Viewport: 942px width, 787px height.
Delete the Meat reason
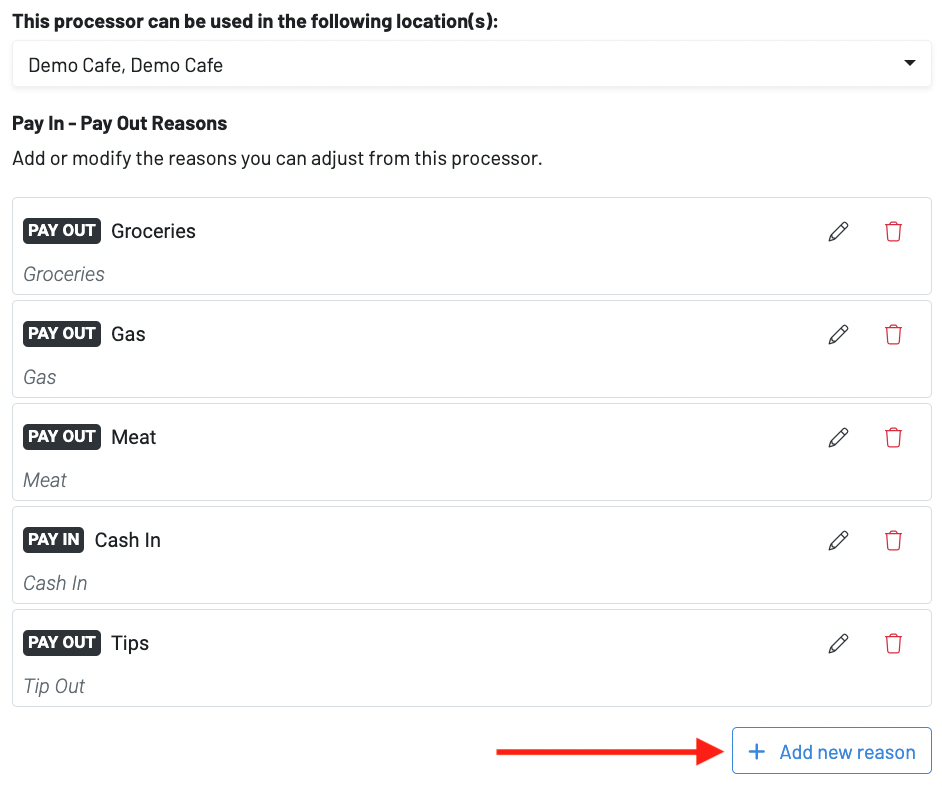pyautogui.click(x=893, y=437)
